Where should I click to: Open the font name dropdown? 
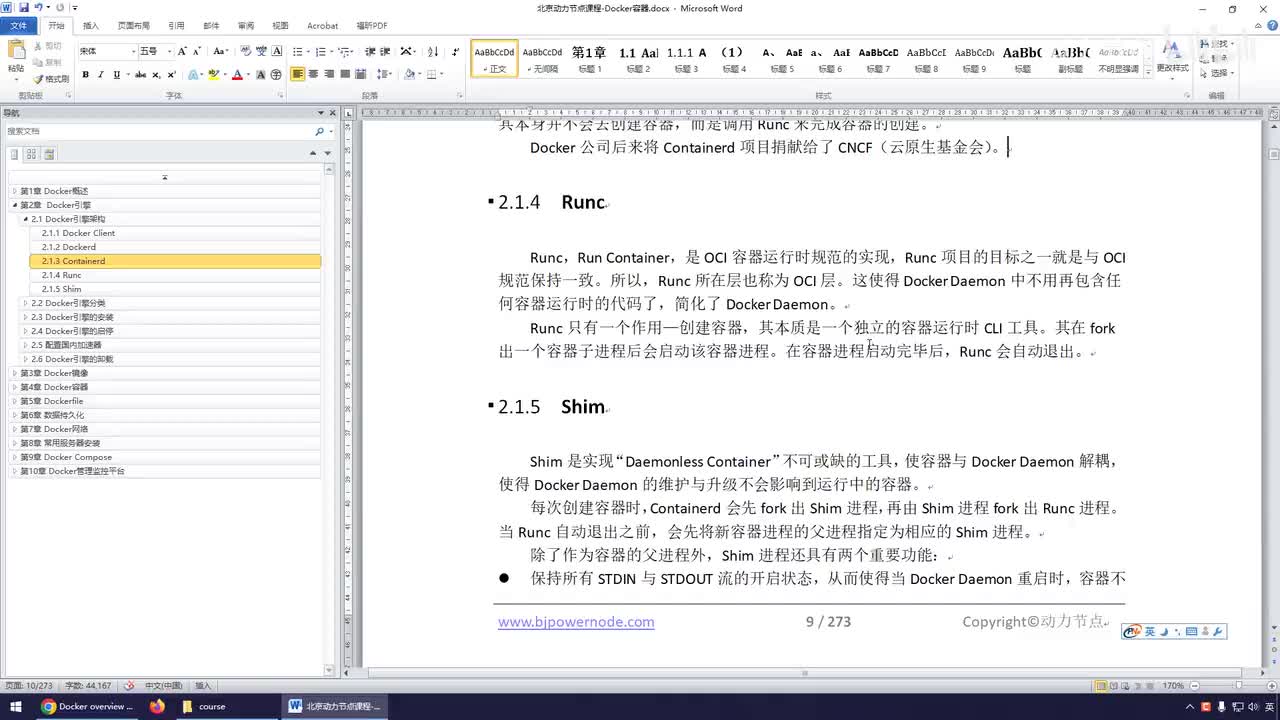133,51
